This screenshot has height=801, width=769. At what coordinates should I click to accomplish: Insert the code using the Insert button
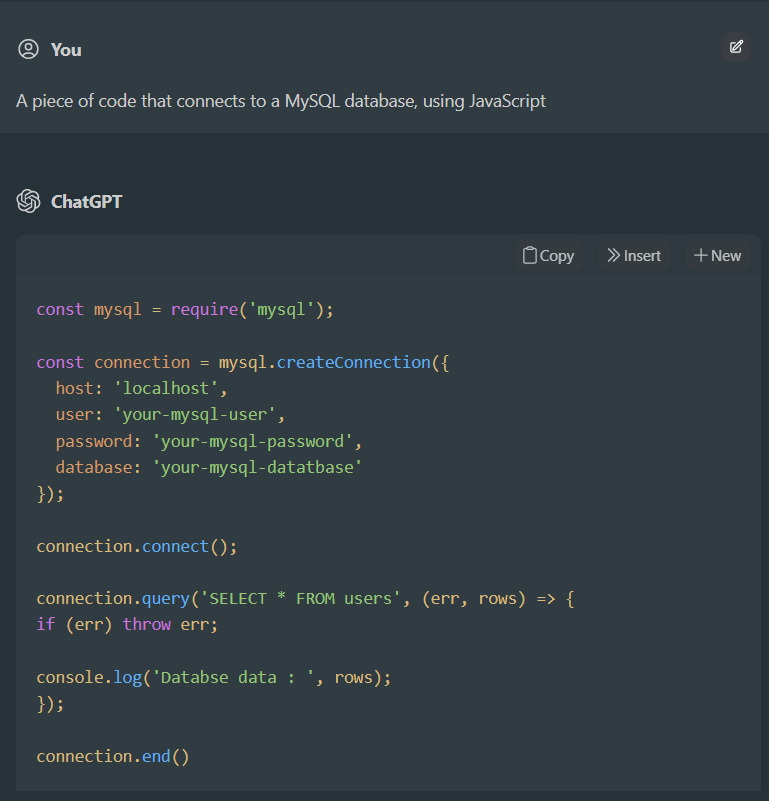[x=633, y=255]
